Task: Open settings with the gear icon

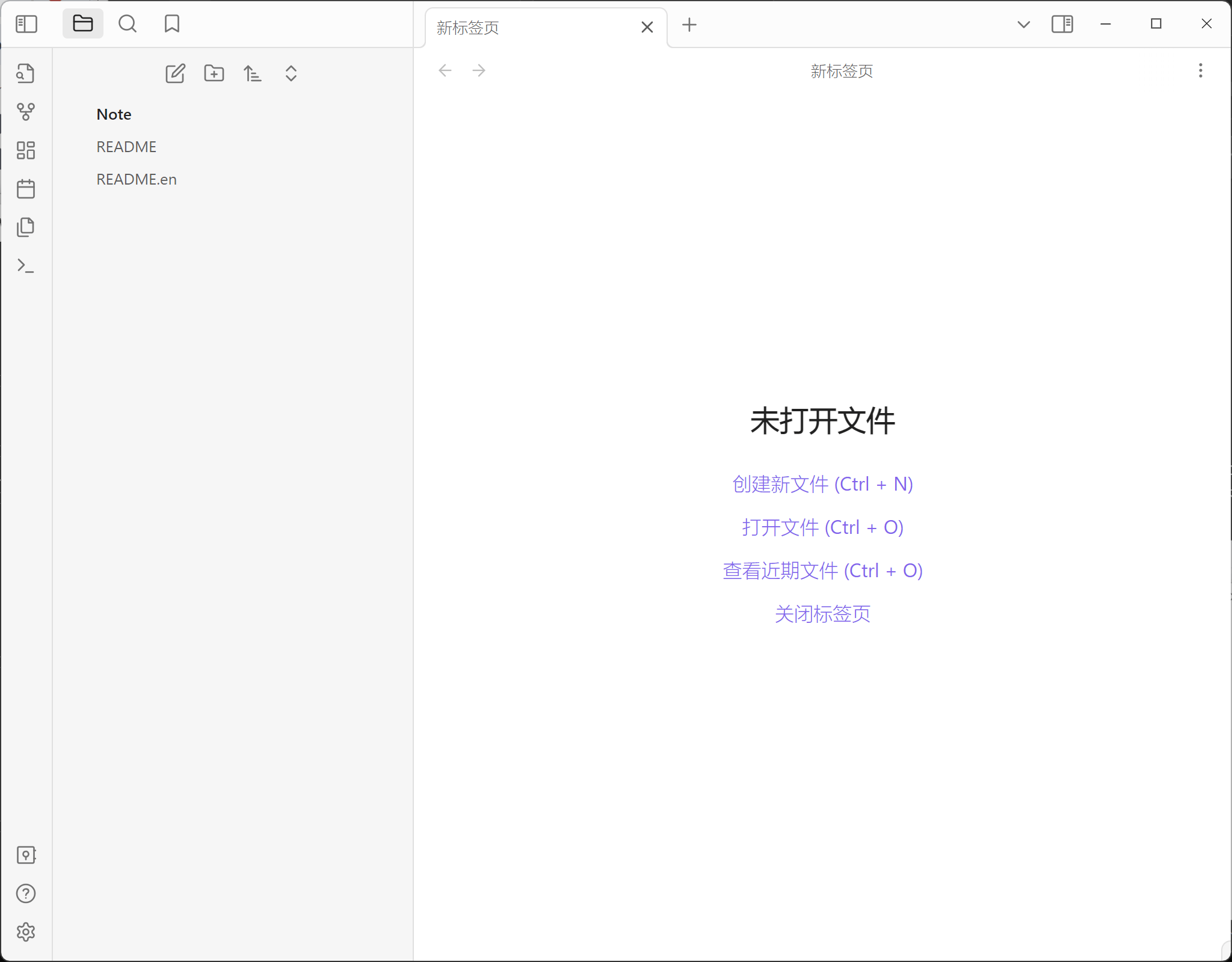Action: [25, 932]
